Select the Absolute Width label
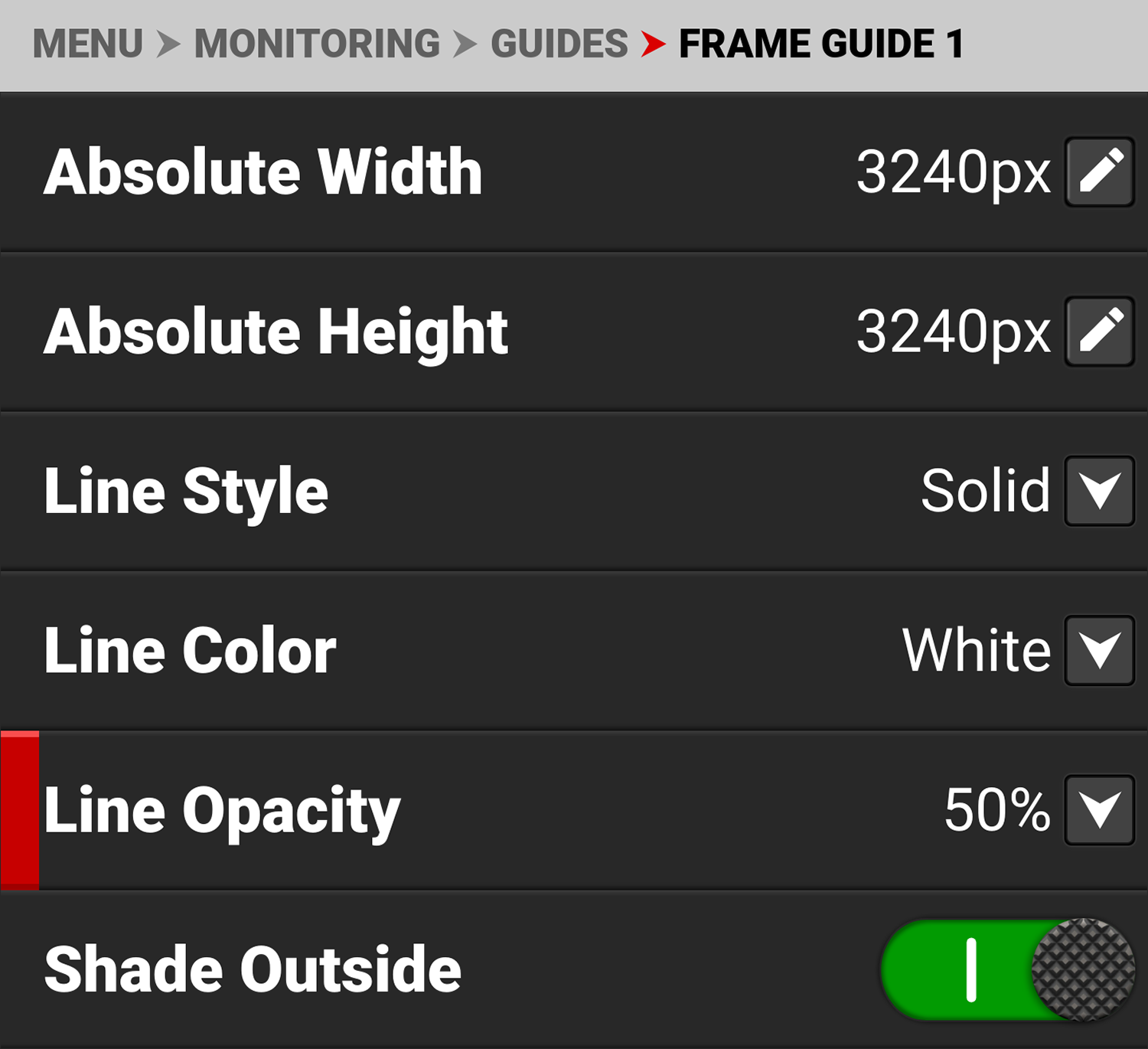The width and height of the screenshot is (1148, 1049). (263, 172)
